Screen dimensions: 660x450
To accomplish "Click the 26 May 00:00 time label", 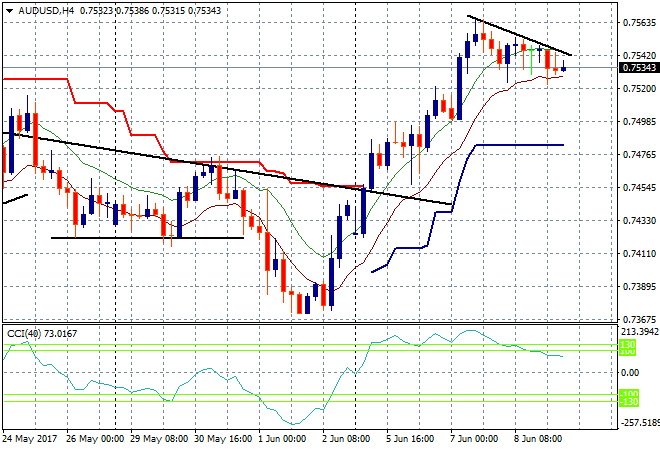I will click(x=95, y=439).
